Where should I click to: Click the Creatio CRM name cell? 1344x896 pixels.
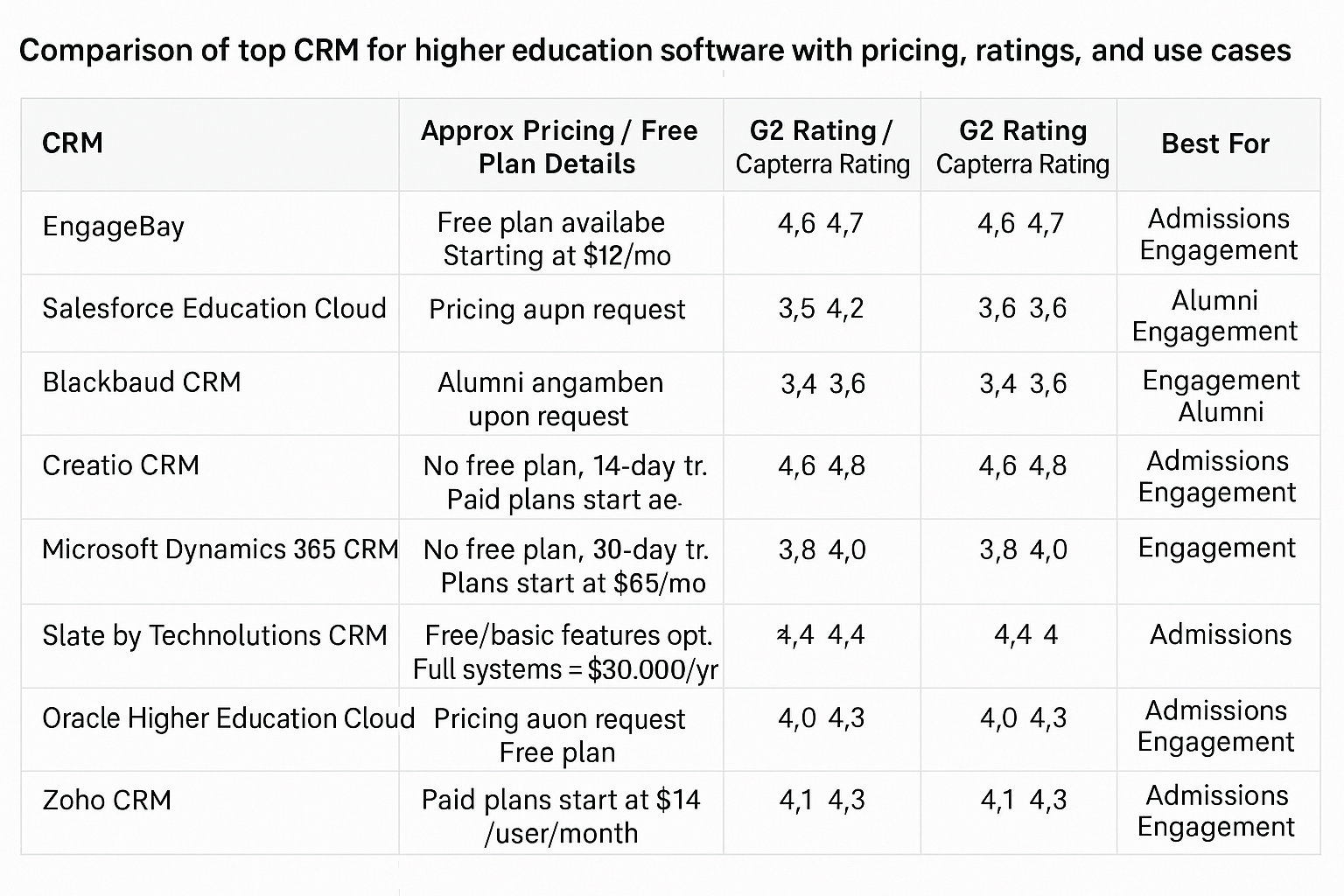click(121, 465)
